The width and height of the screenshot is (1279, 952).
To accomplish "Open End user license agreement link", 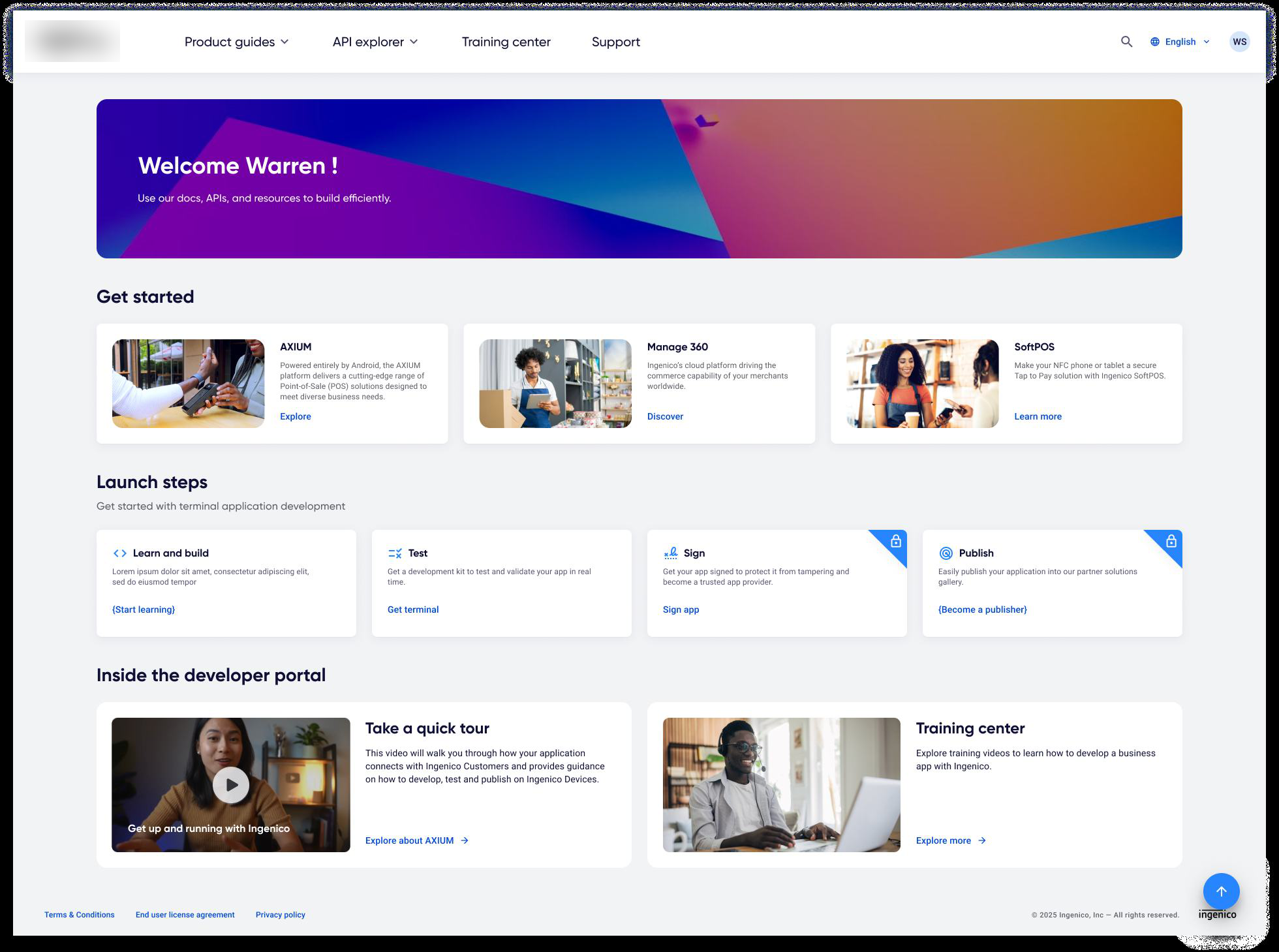I will 185,915.
